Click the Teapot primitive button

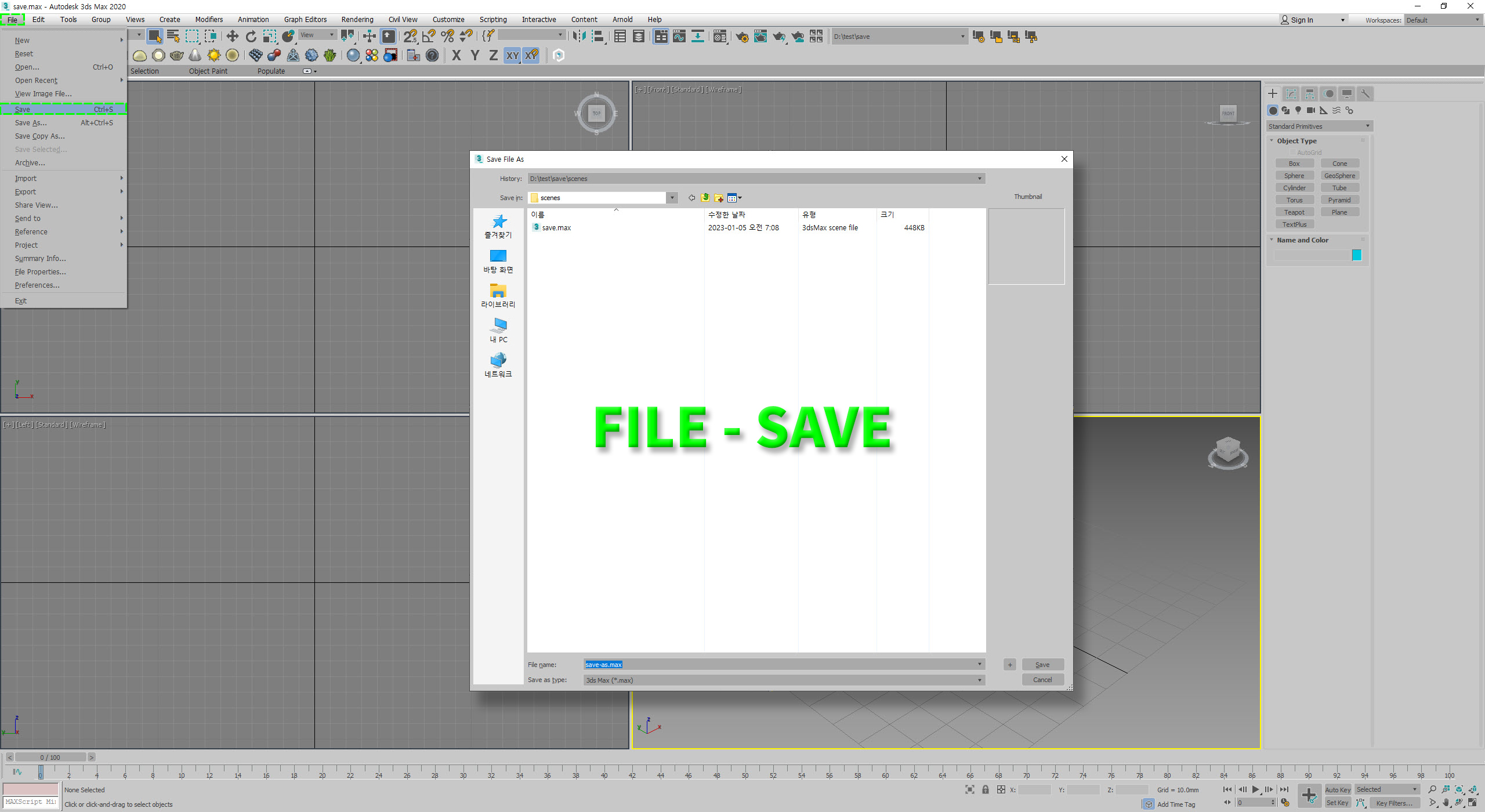(1294, 212)
